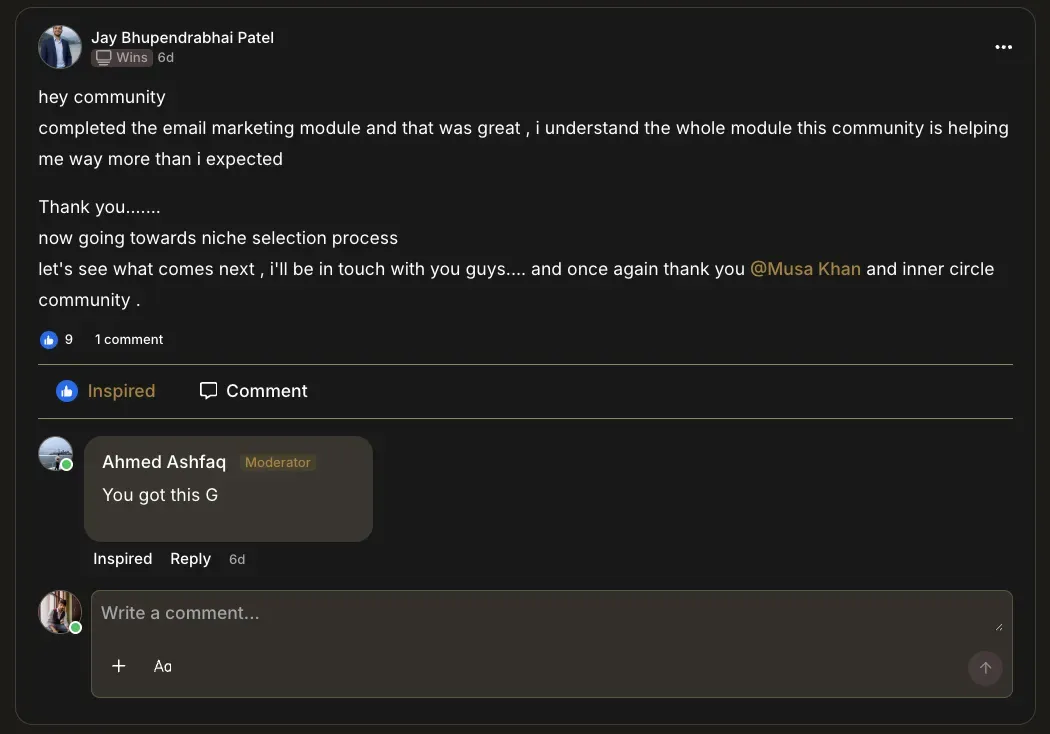This screenshot has width=1050, height=734.
Task: Open Ahmed Ashfaq's commenter avatar
Action: coord(56,454)
